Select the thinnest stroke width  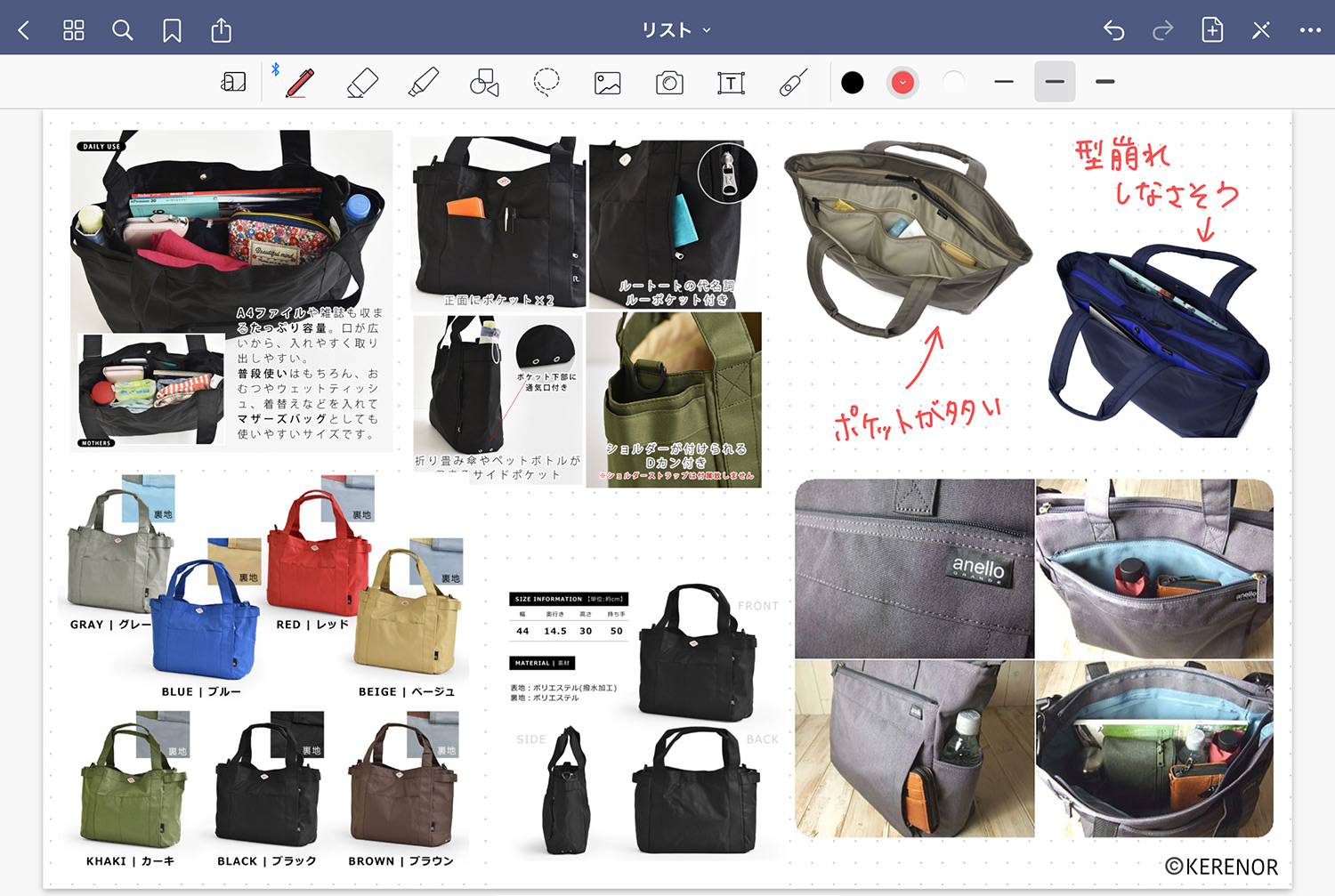pos(1004,82)
